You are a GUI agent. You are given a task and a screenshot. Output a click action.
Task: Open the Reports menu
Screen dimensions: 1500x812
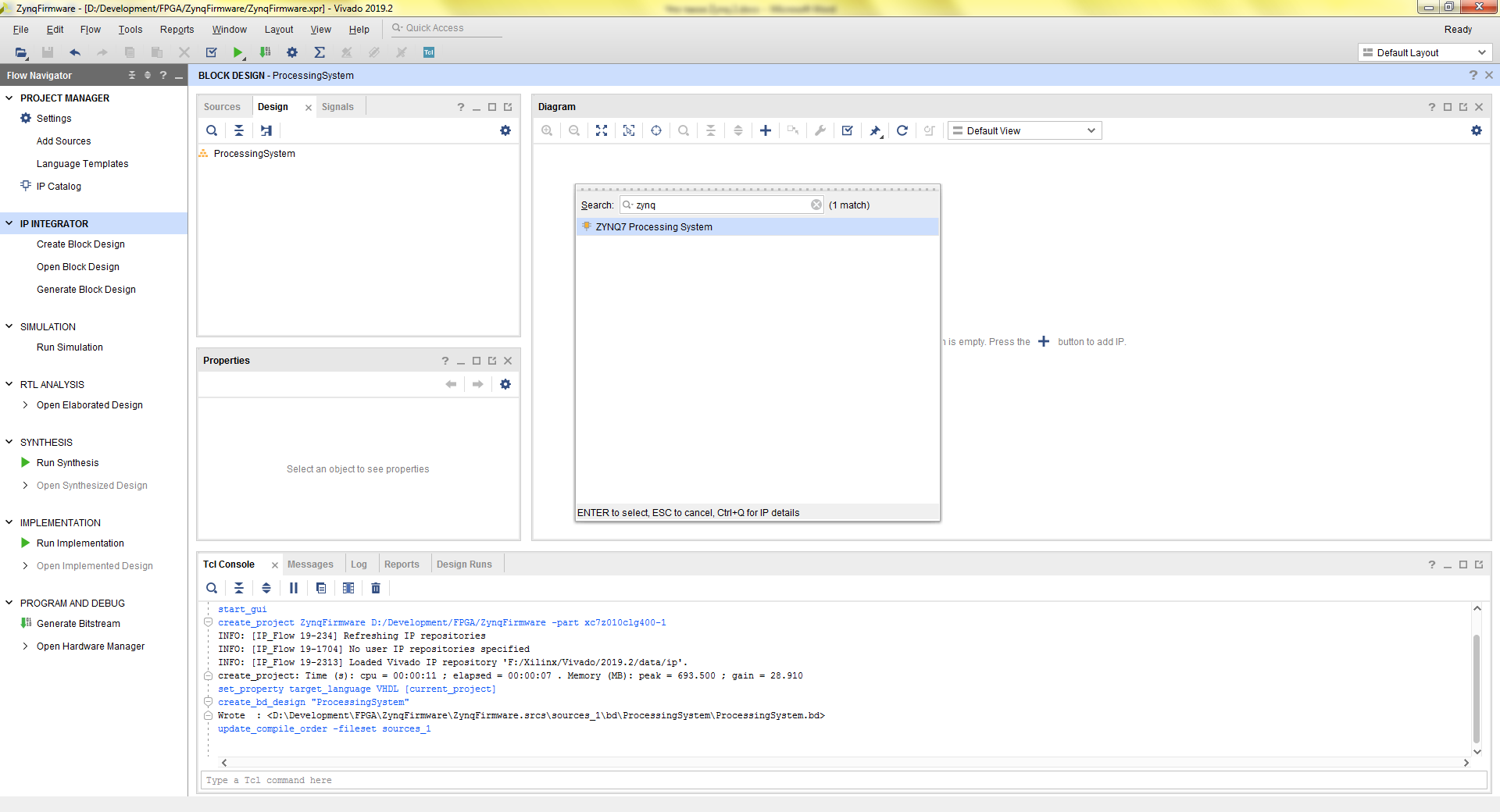[177, 30]
